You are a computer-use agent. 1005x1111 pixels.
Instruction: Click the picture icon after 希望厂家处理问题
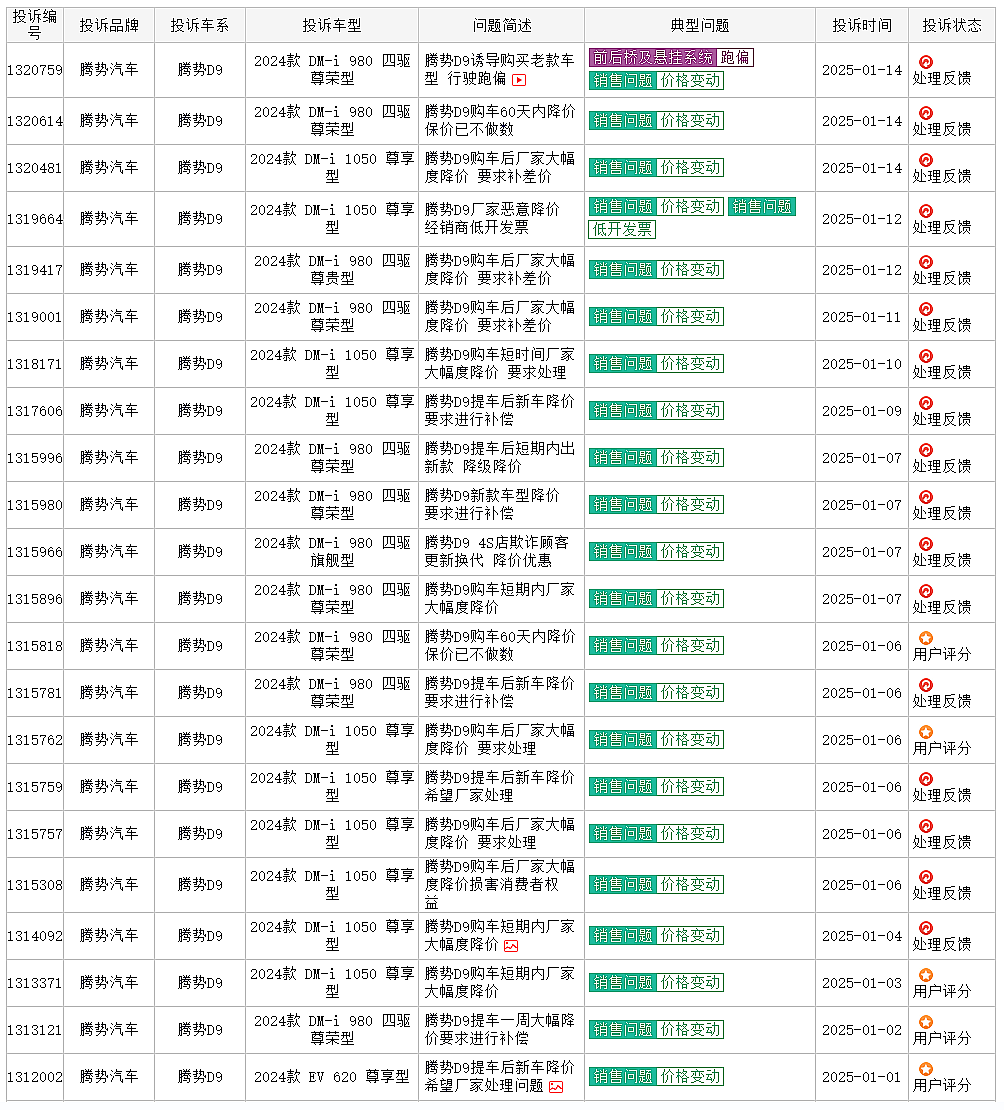point(556,1087)
